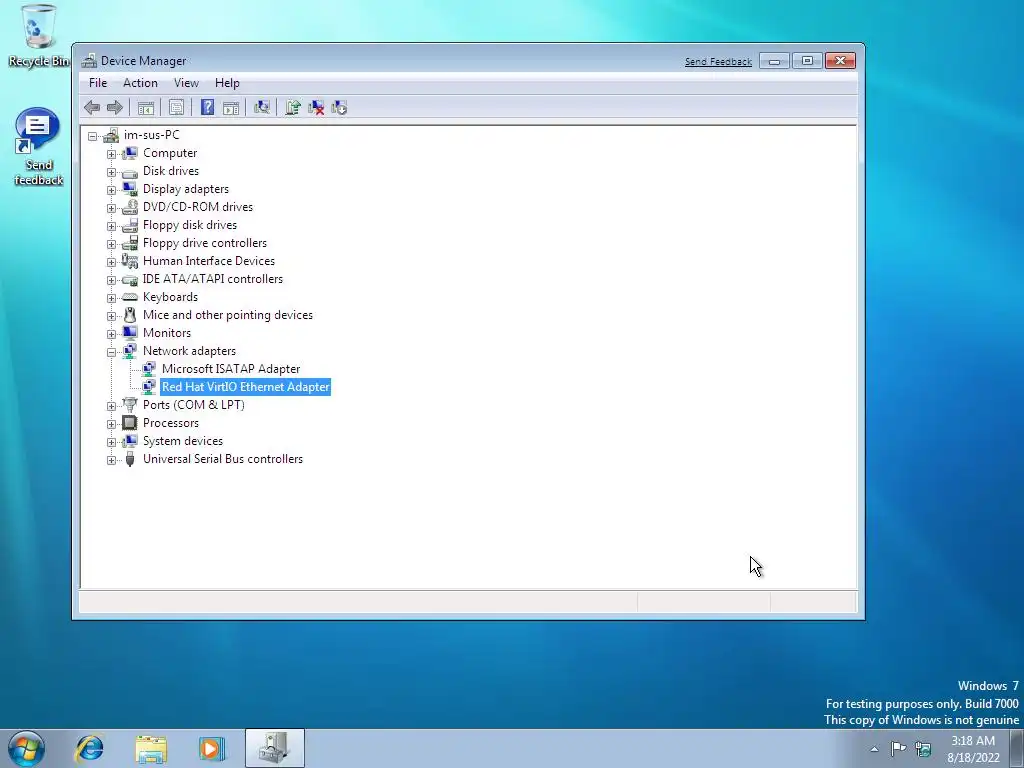Click the Scan for hardware changes icon

[262, 108]
